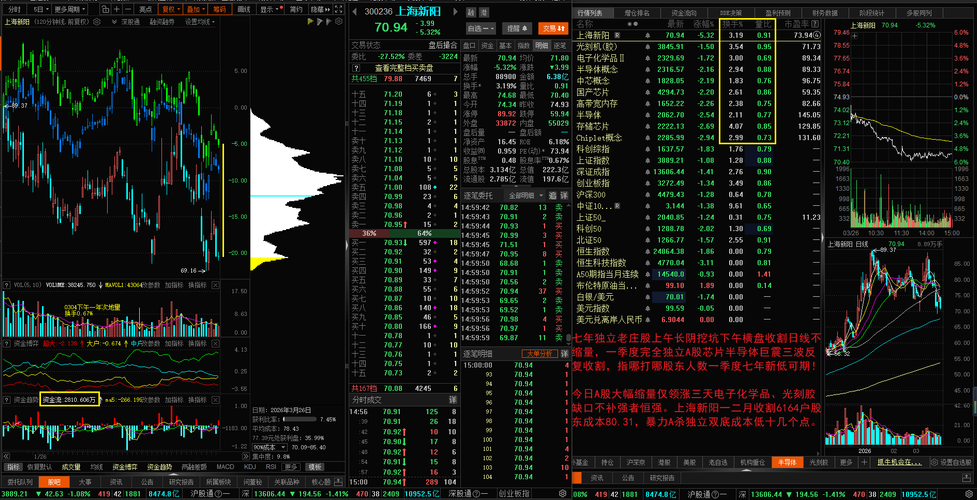Close the VOL indicator panel
Image resolution: width=977 pixels, height=500 pixels.
coord(216,284)
